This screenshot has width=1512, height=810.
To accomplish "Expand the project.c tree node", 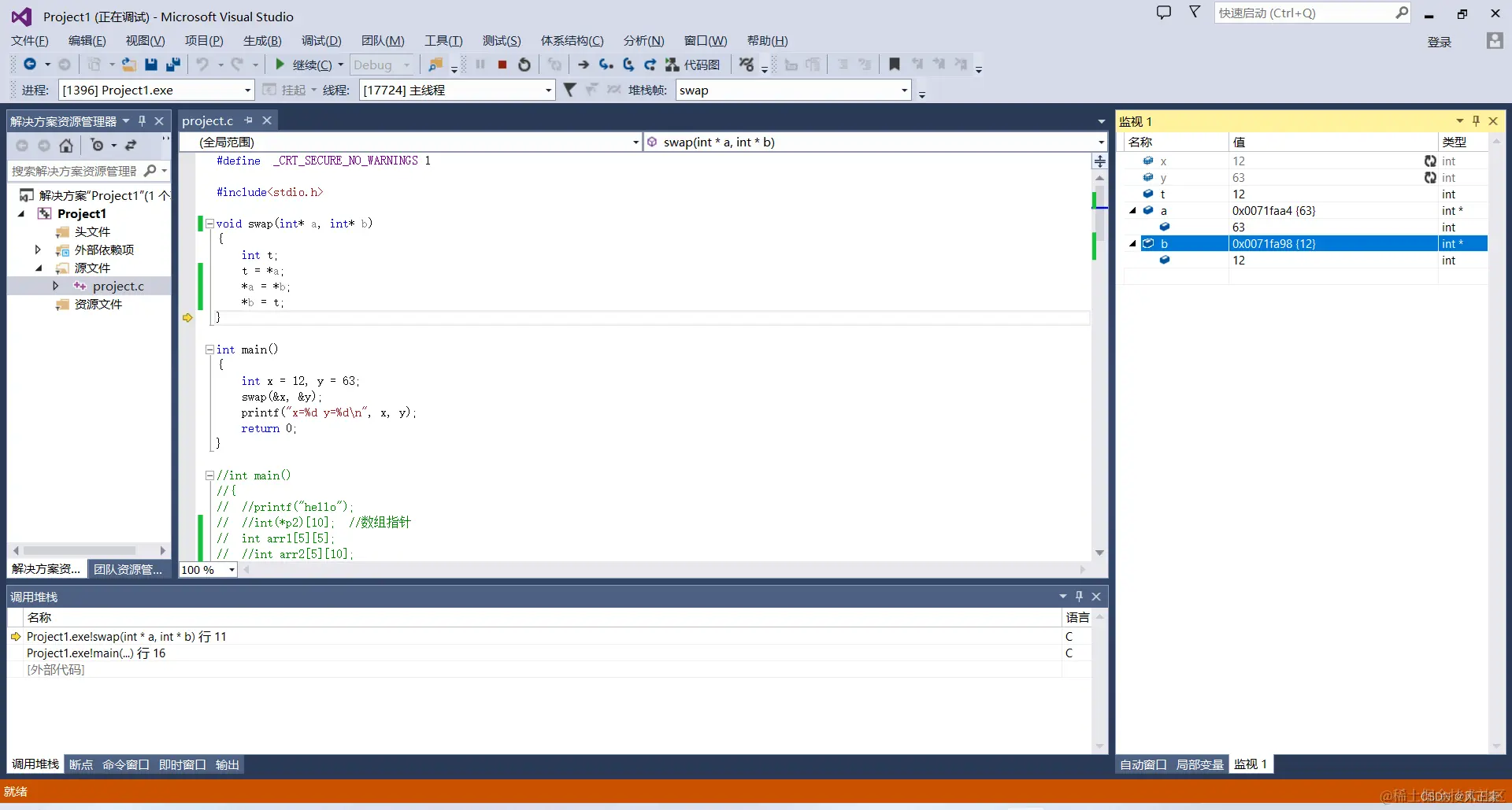I will 55,286.
